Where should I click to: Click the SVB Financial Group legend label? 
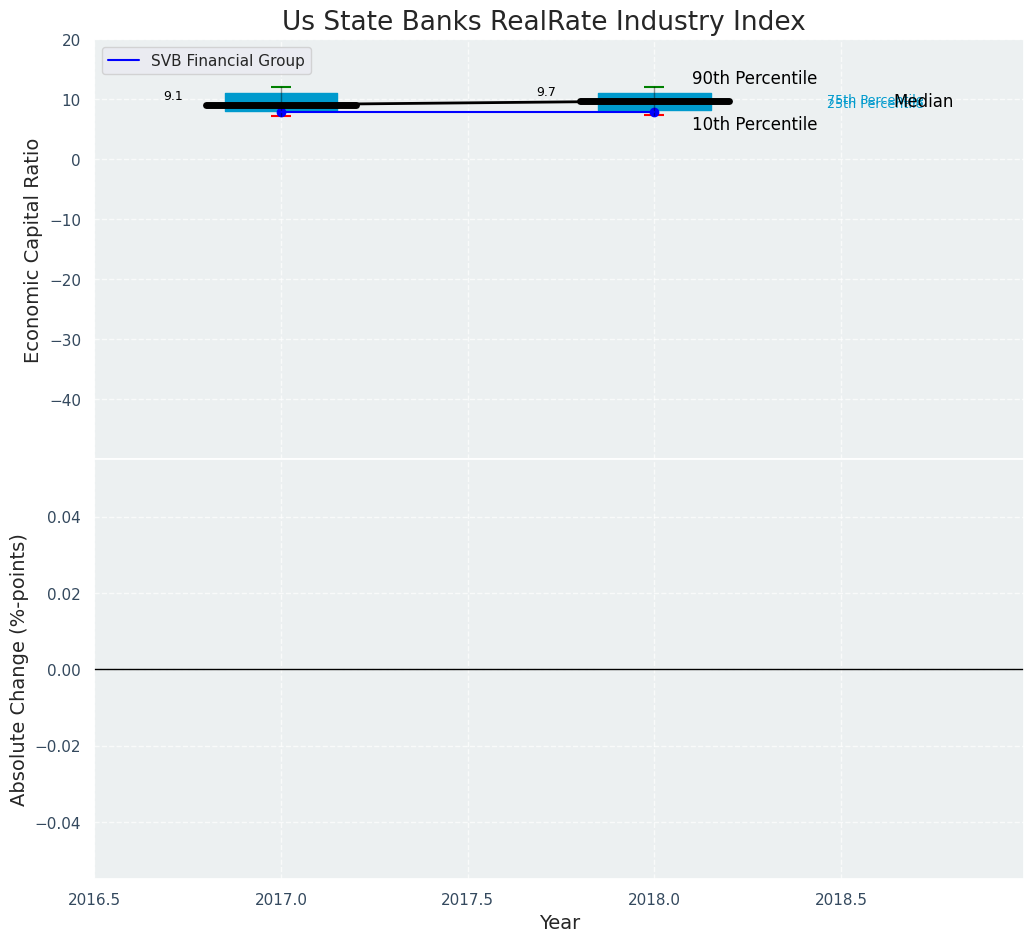coord(227,61)
